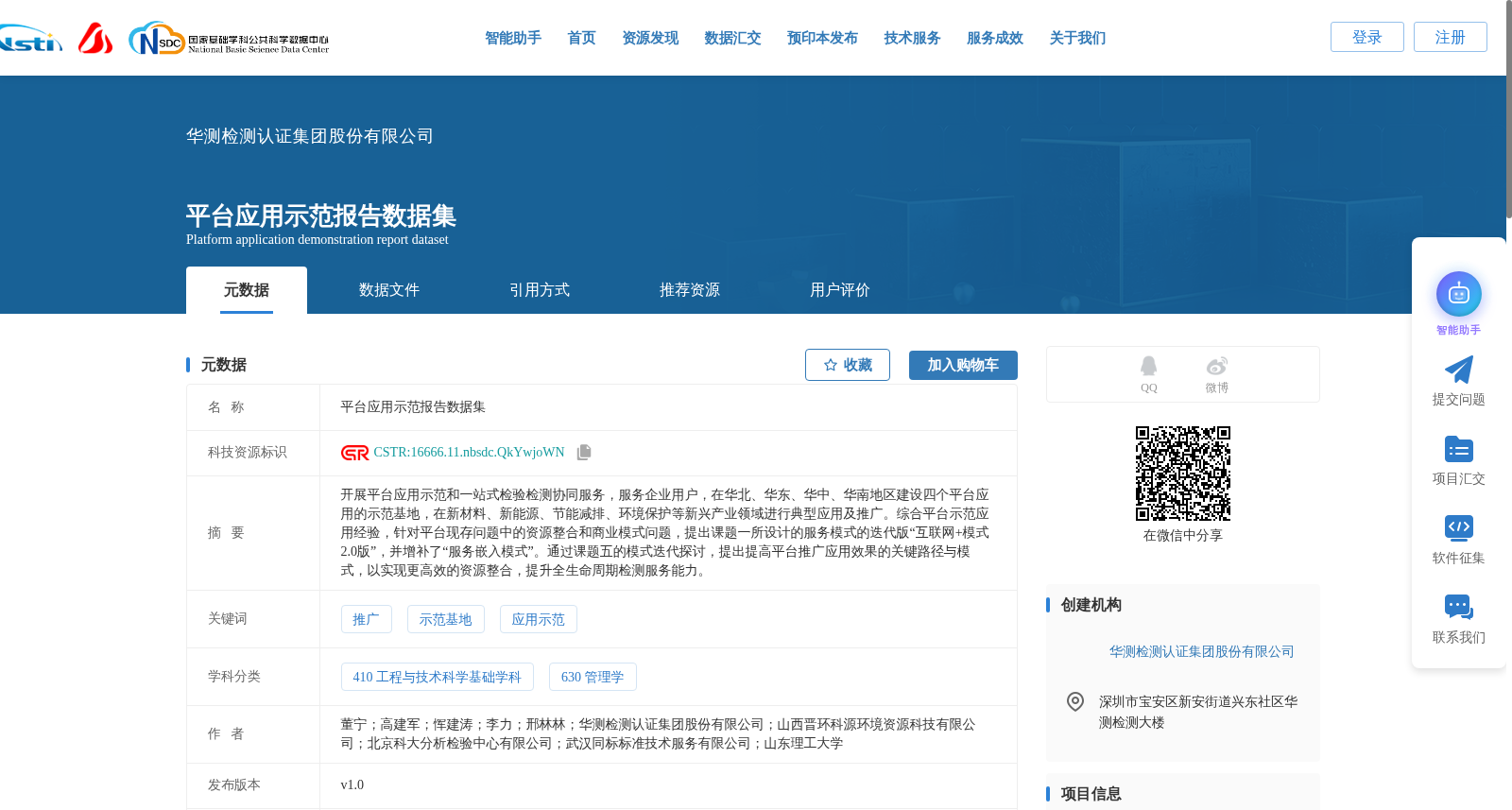Click the 应用示范 keyword tag
The image size is (1512, 810).
tap(539, 619)
